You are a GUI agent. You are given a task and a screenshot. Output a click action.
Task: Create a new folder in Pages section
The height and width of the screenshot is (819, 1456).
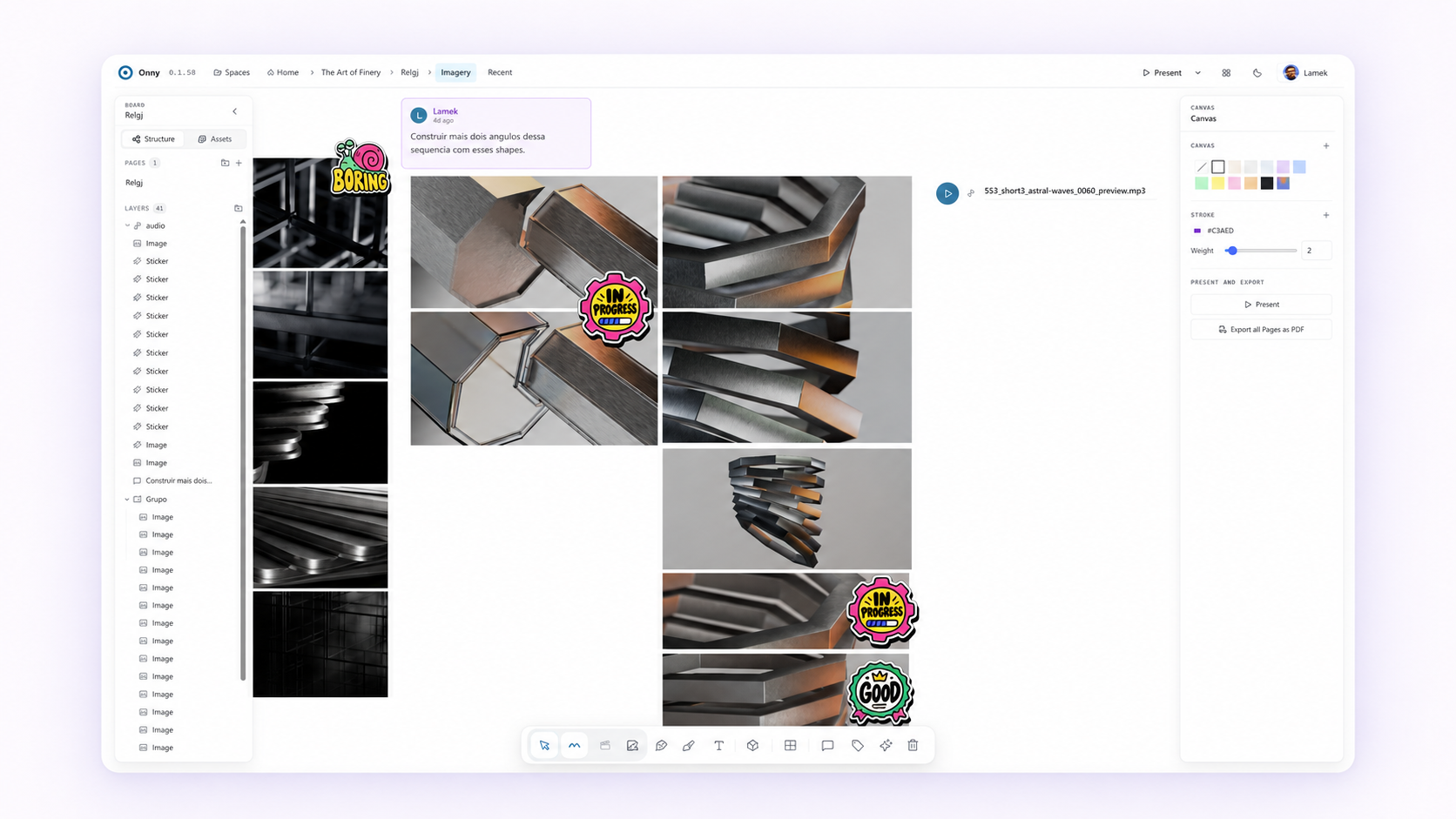pyautogui.click(x=225, y=163)
